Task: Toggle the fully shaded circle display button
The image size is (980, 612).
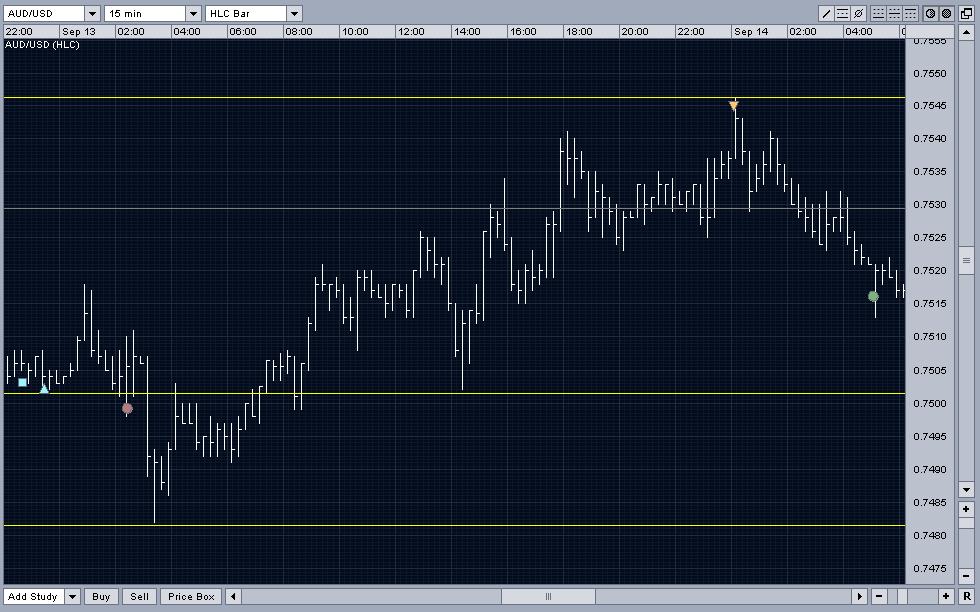Action: [946, 13]
